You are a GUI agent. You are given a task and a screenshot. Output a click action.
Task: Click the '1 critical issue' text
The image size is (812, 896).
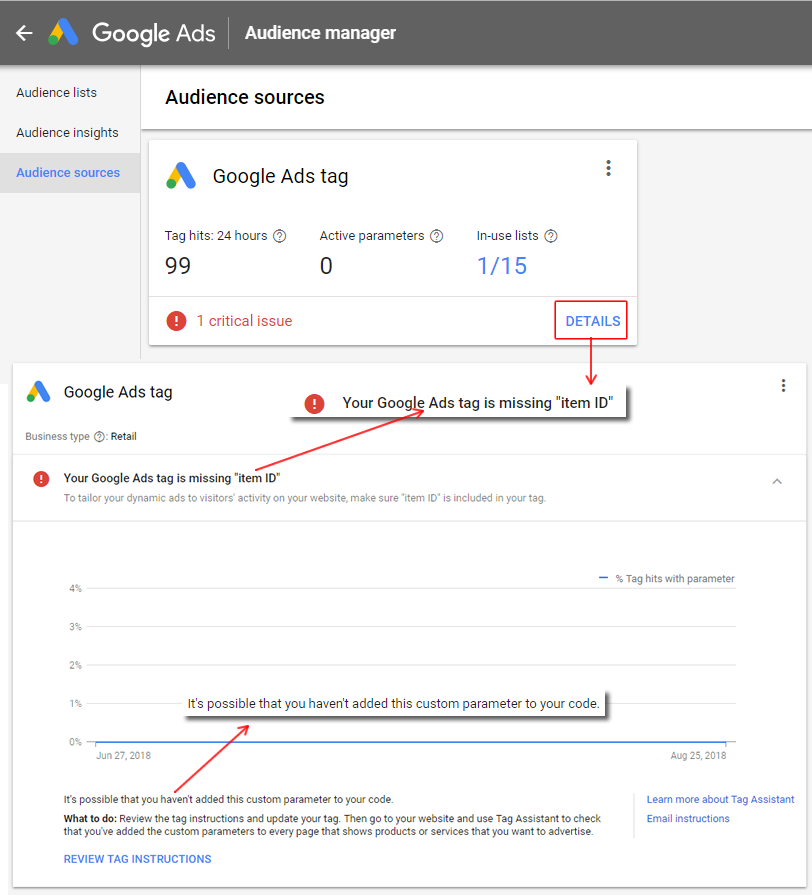[244, 321]
